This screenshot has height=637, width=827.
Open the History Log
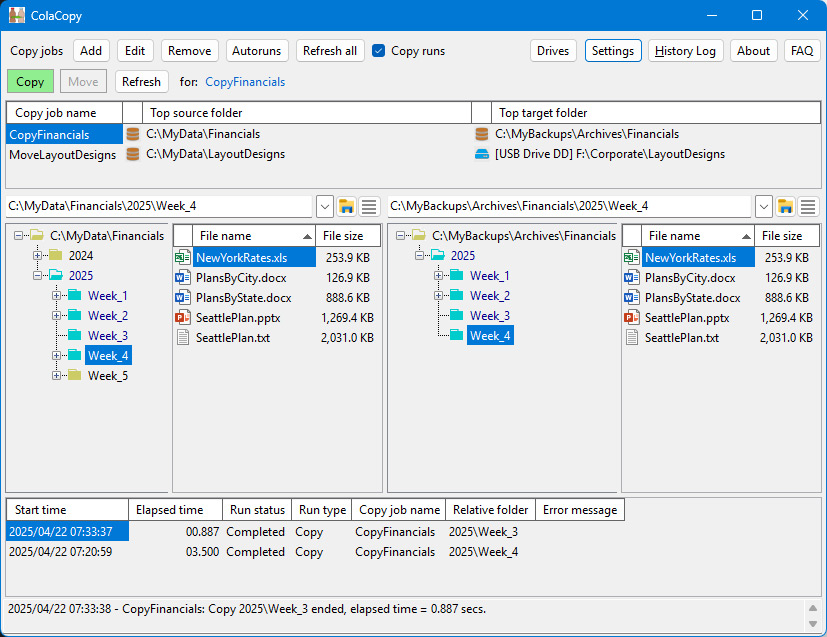pyautogui.click(x=685, y=51)
